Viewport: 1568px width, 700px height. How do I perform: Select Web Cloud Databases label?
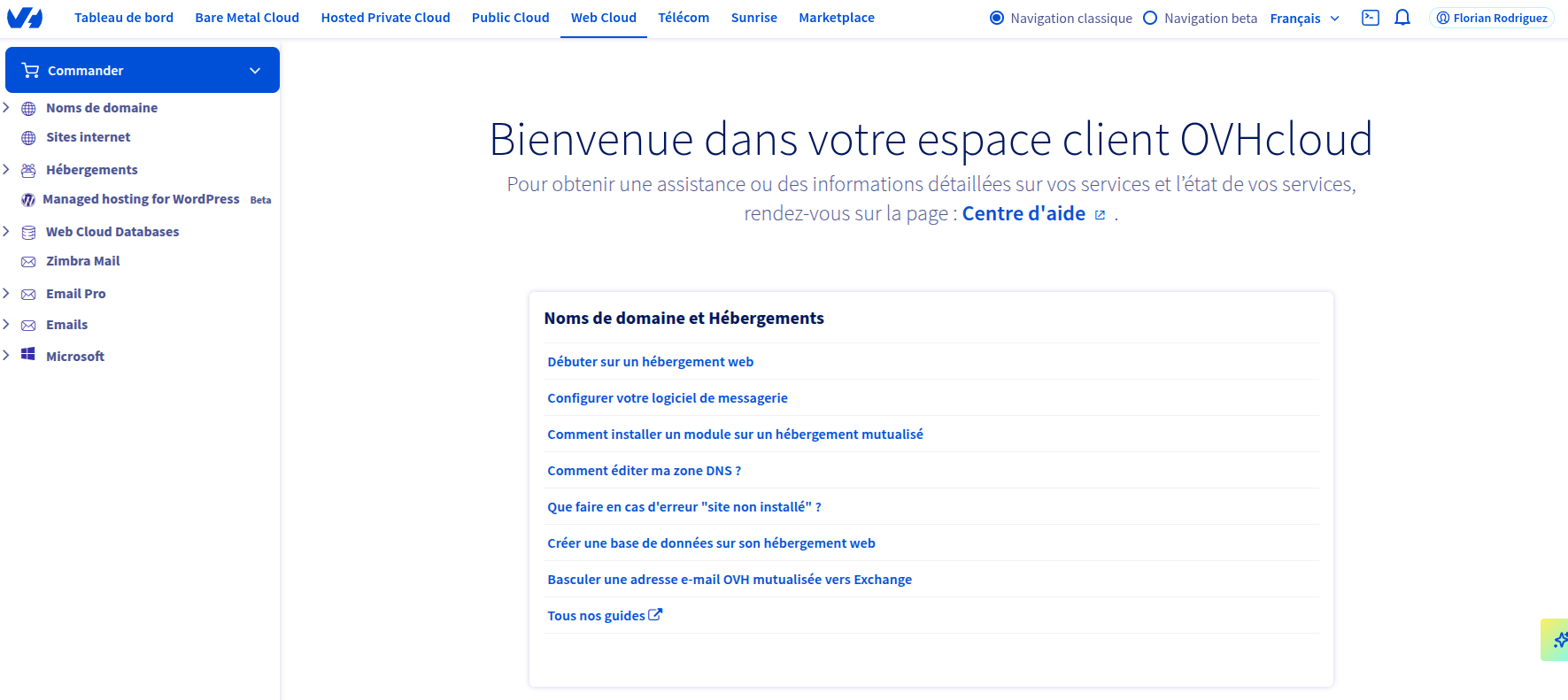pyautogui.click(x=112, y=232)
